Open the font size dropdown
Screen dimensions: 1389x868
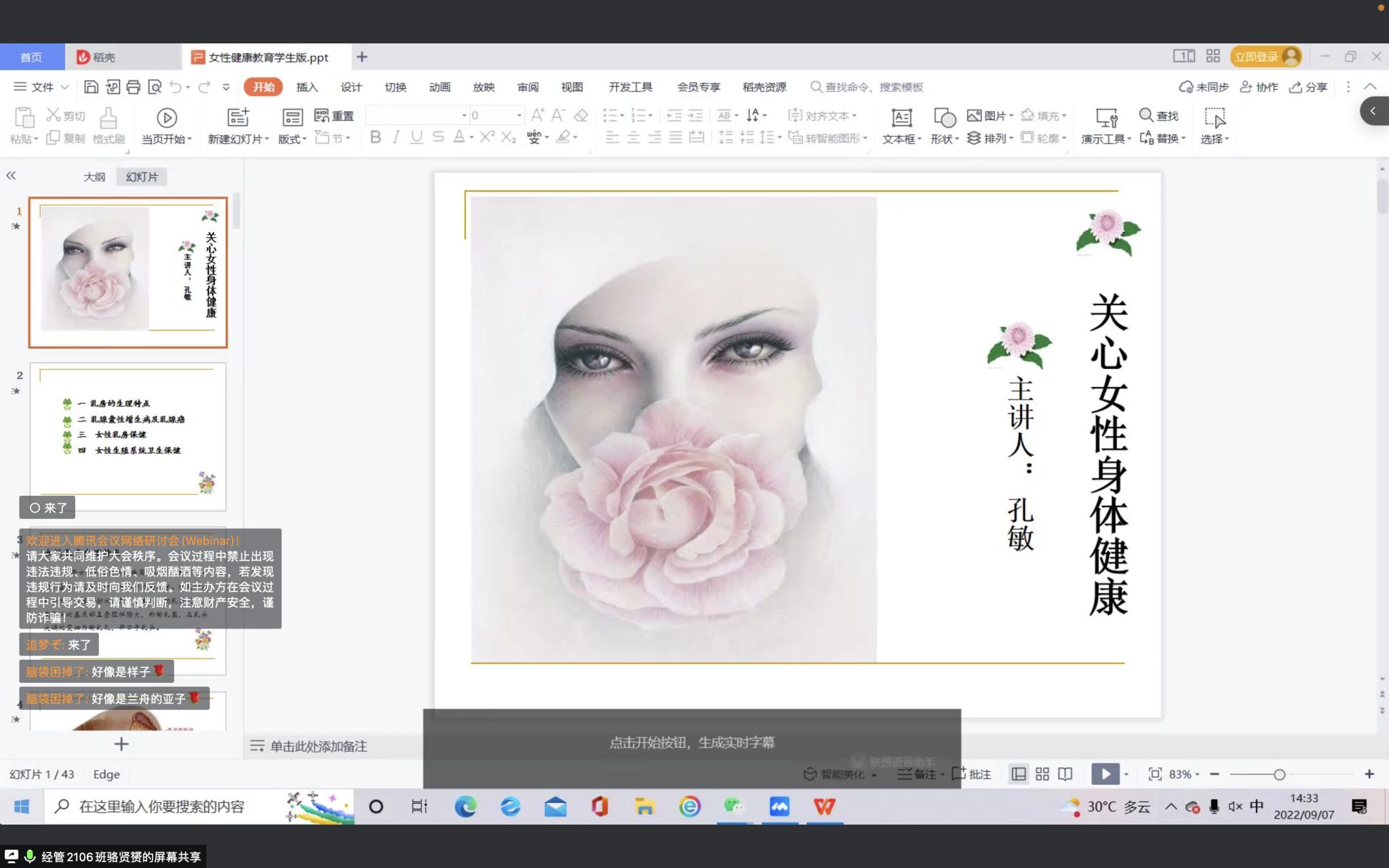[x=519, y=115]
